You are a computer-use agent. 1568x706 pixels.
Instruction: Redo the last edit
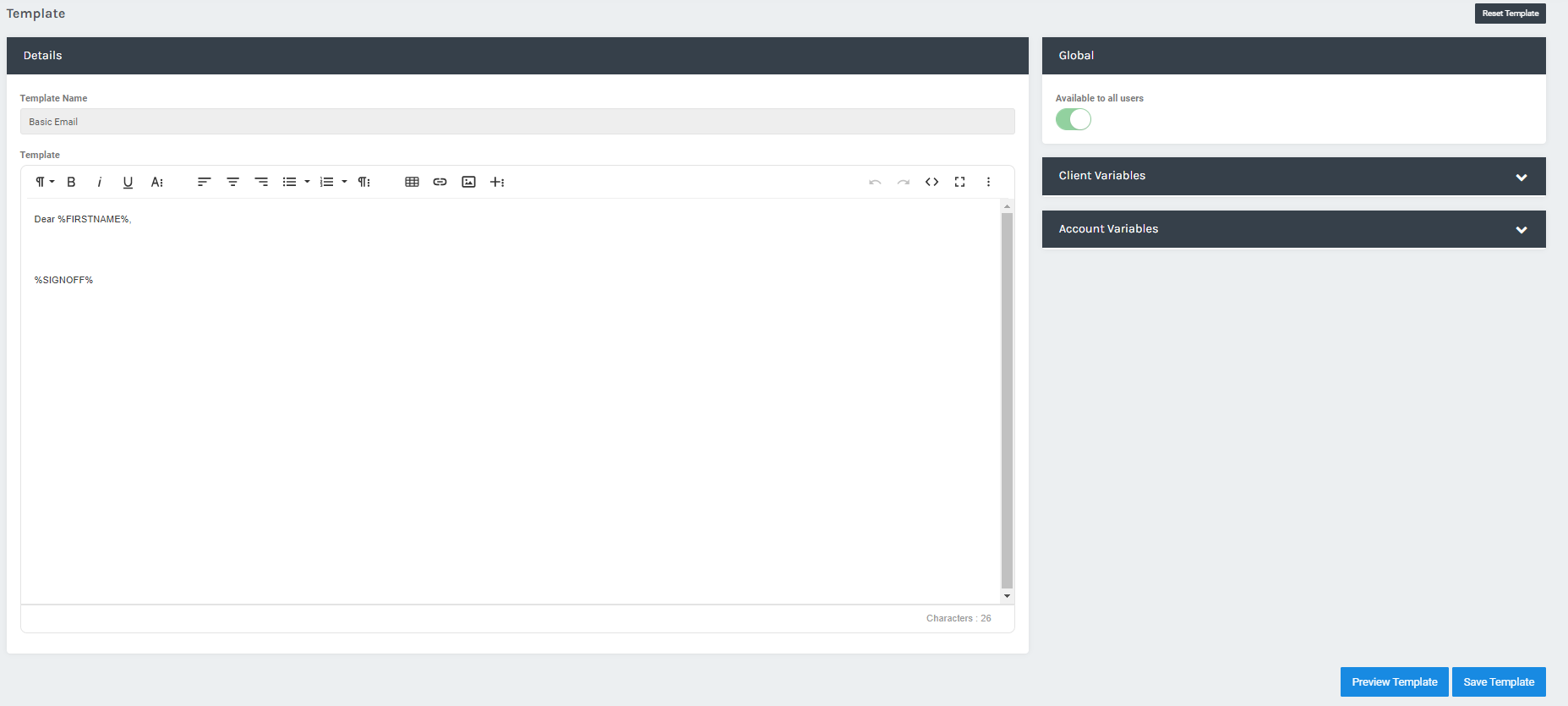click(x=903, y=182)
